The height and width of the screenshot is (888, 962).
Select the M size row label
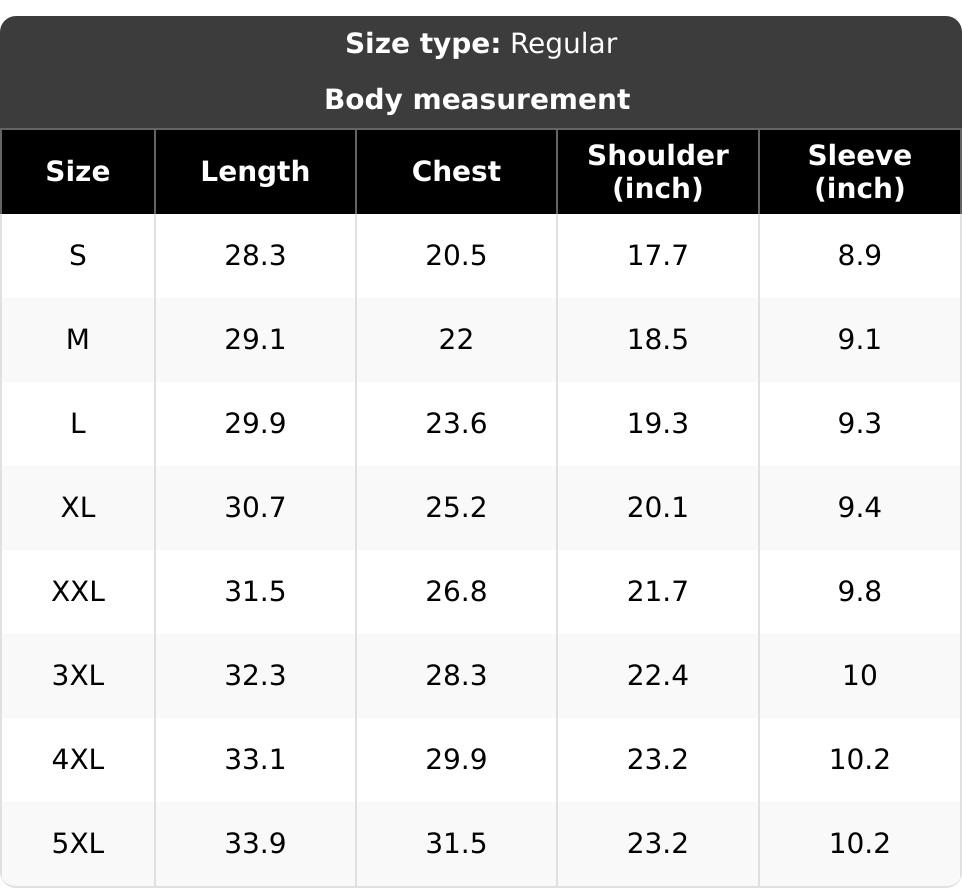coord(78,339)
